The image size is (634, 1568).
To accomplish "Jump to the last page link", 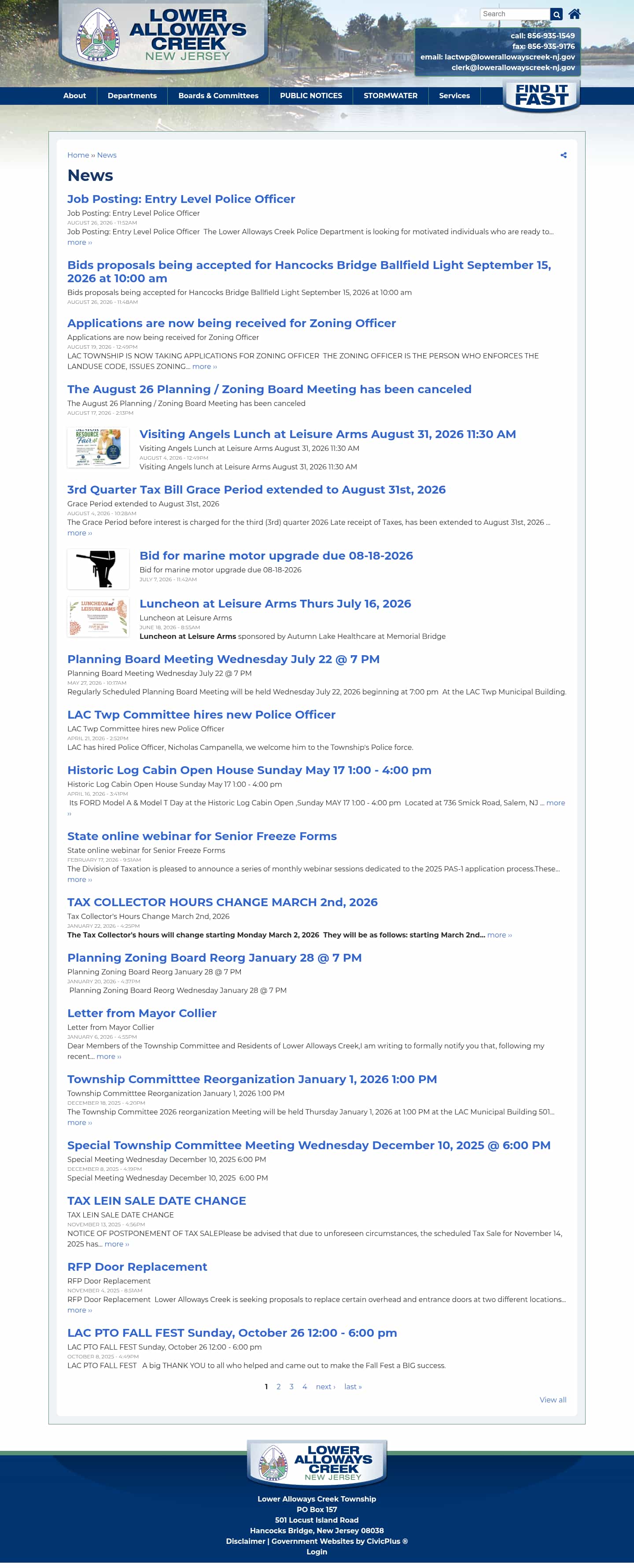I will pos(353,1387).
